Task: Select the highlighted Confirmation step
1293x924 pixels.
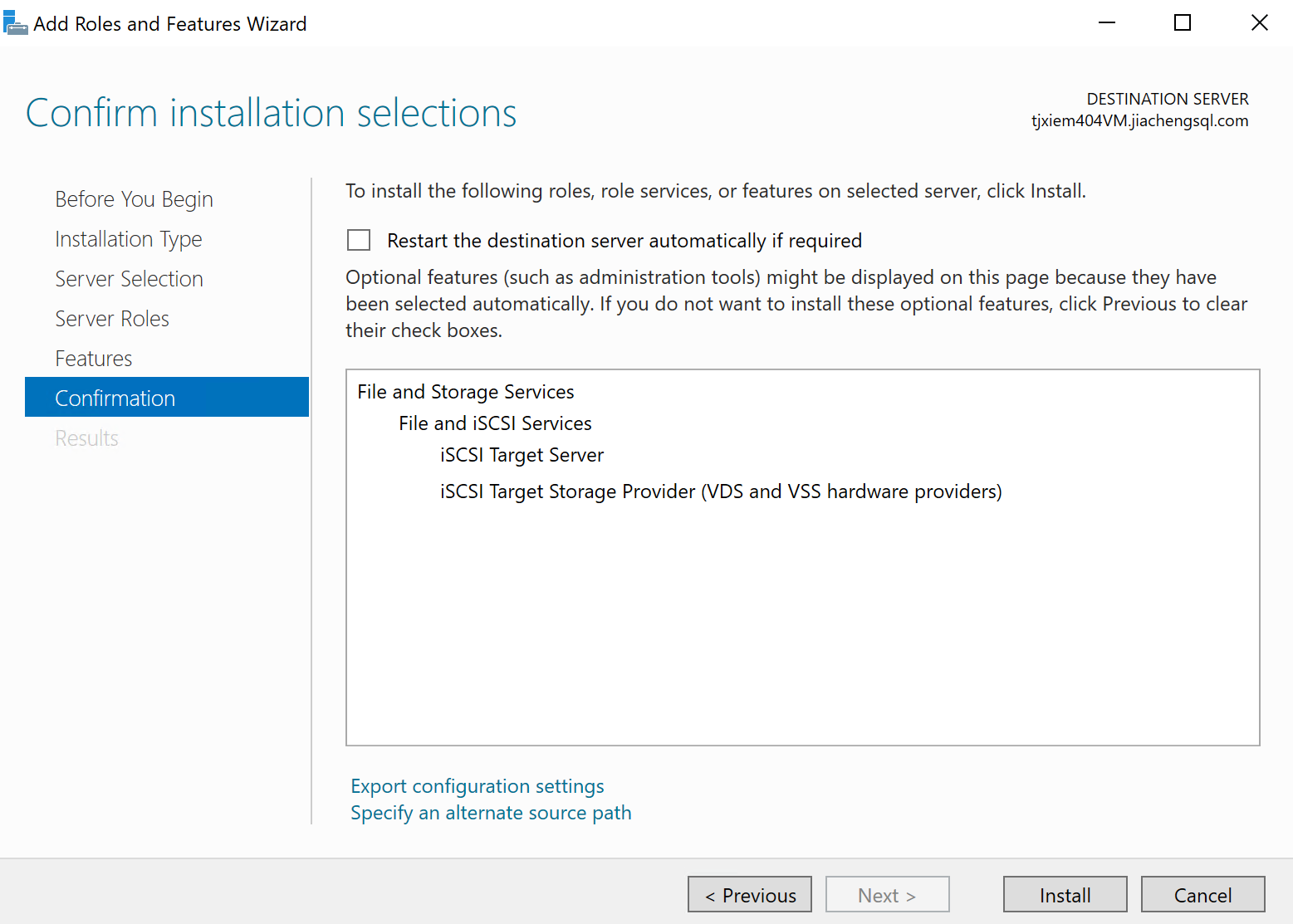Action: tap(115, 398)
